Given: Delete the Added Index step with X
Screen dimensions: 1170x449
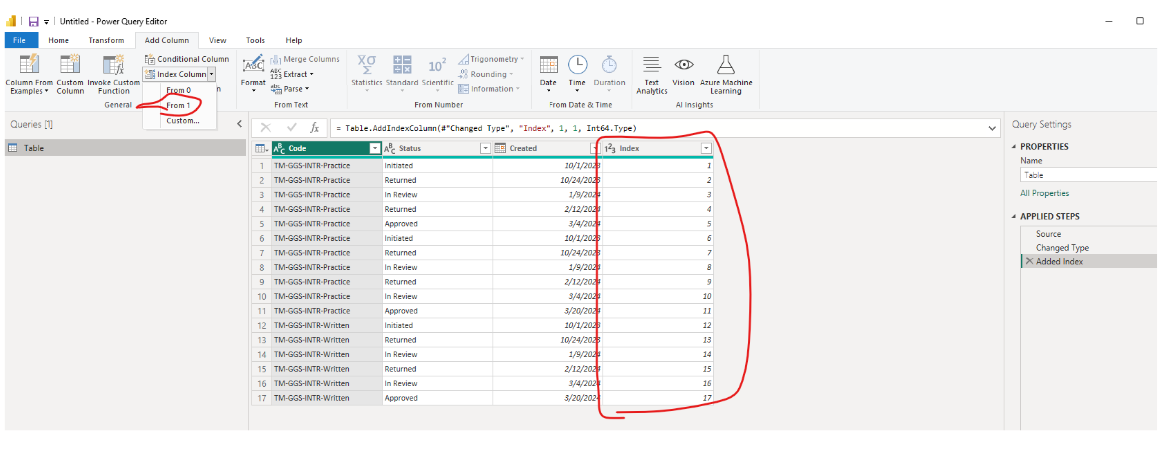Looking at the screenshot, I should point(1029,261).
